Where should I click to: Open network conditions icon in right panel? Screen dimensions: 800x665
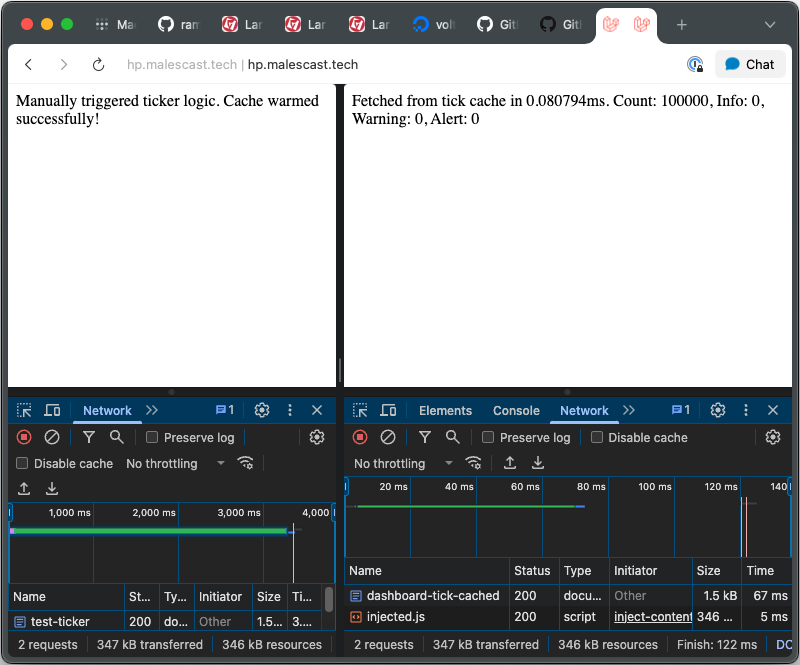point(473,463)
